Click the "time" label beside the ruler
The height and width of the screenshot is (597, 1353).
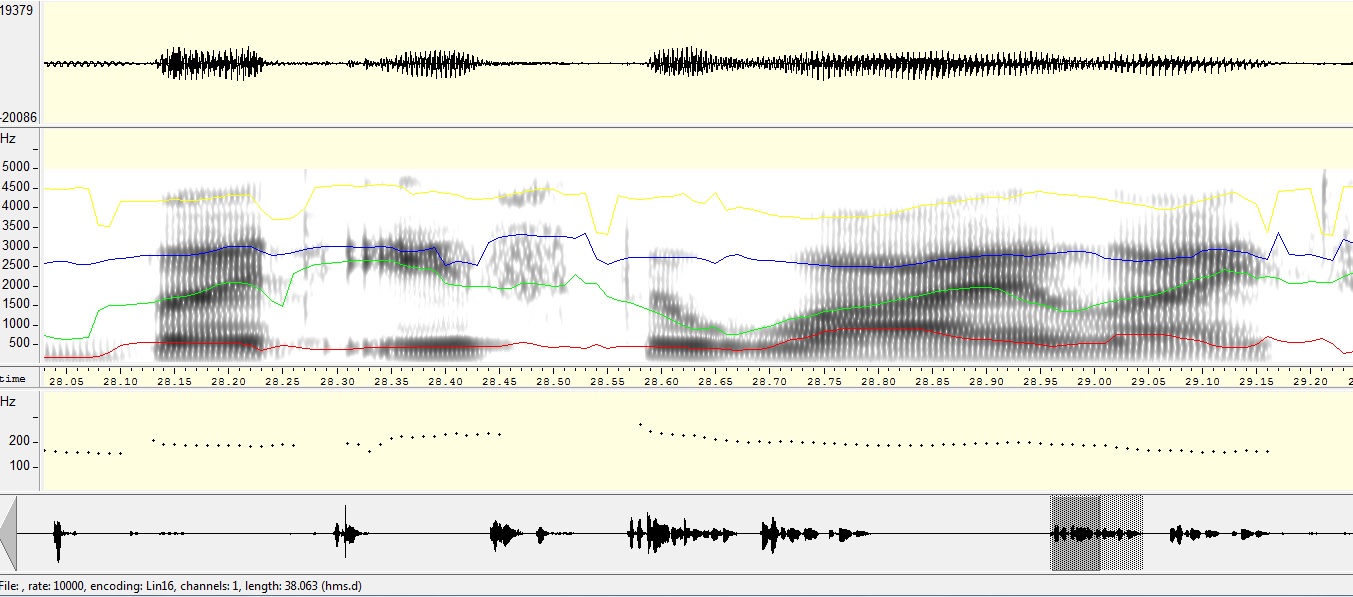coord(13,379)
